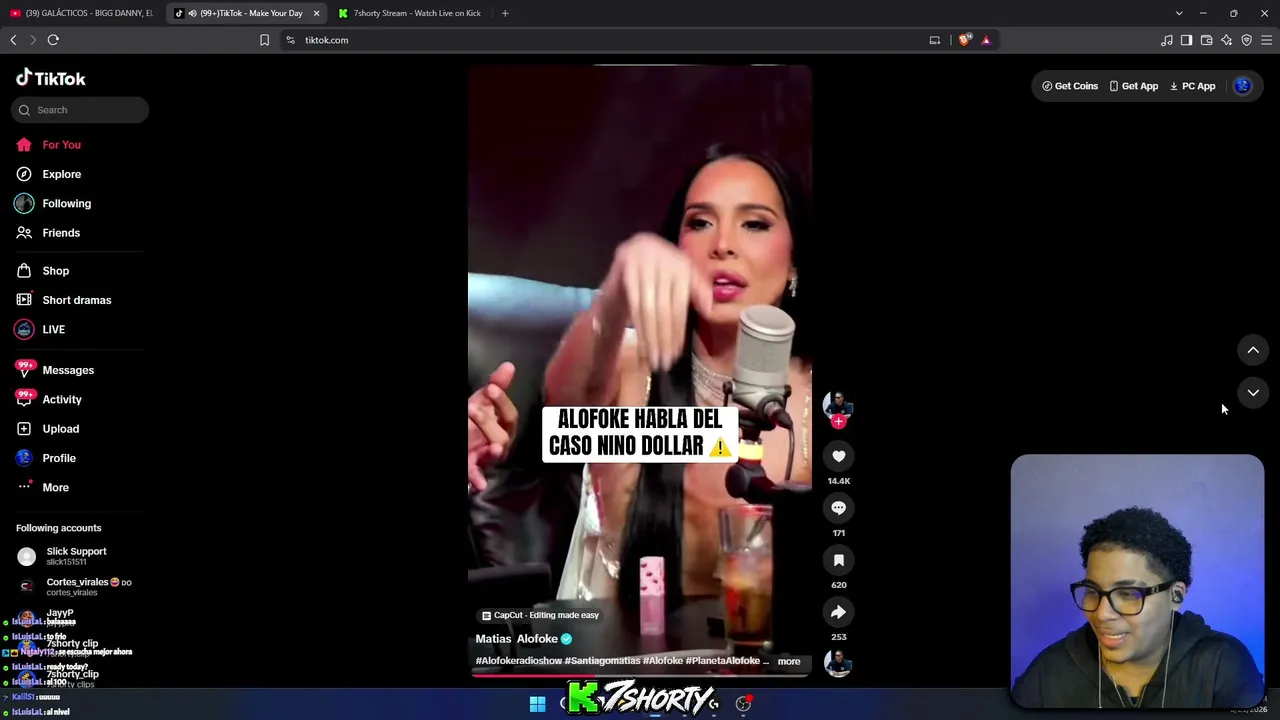Bookmark the video to favorites

[838, 560]
